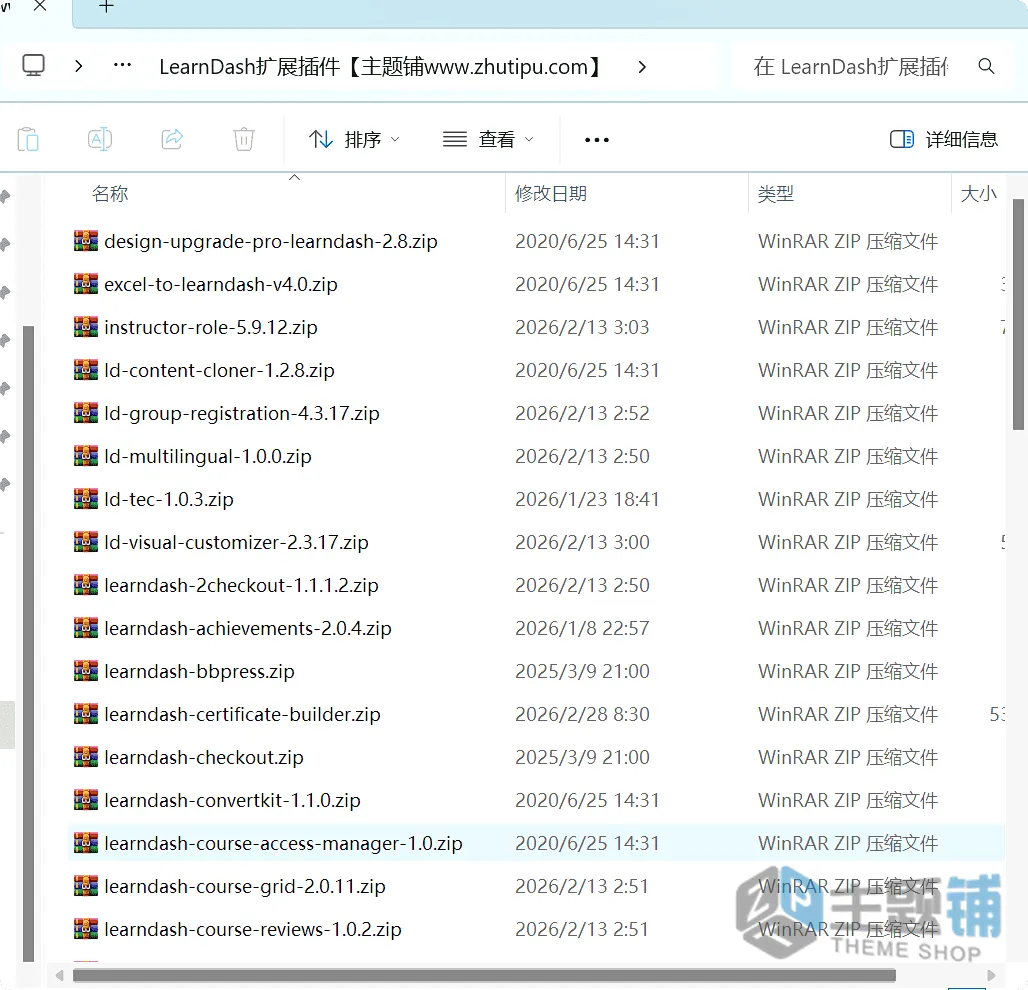
Task: Select design-upgrade-pro-learndash-2.8.zip icon
Action: coord(86,241)
